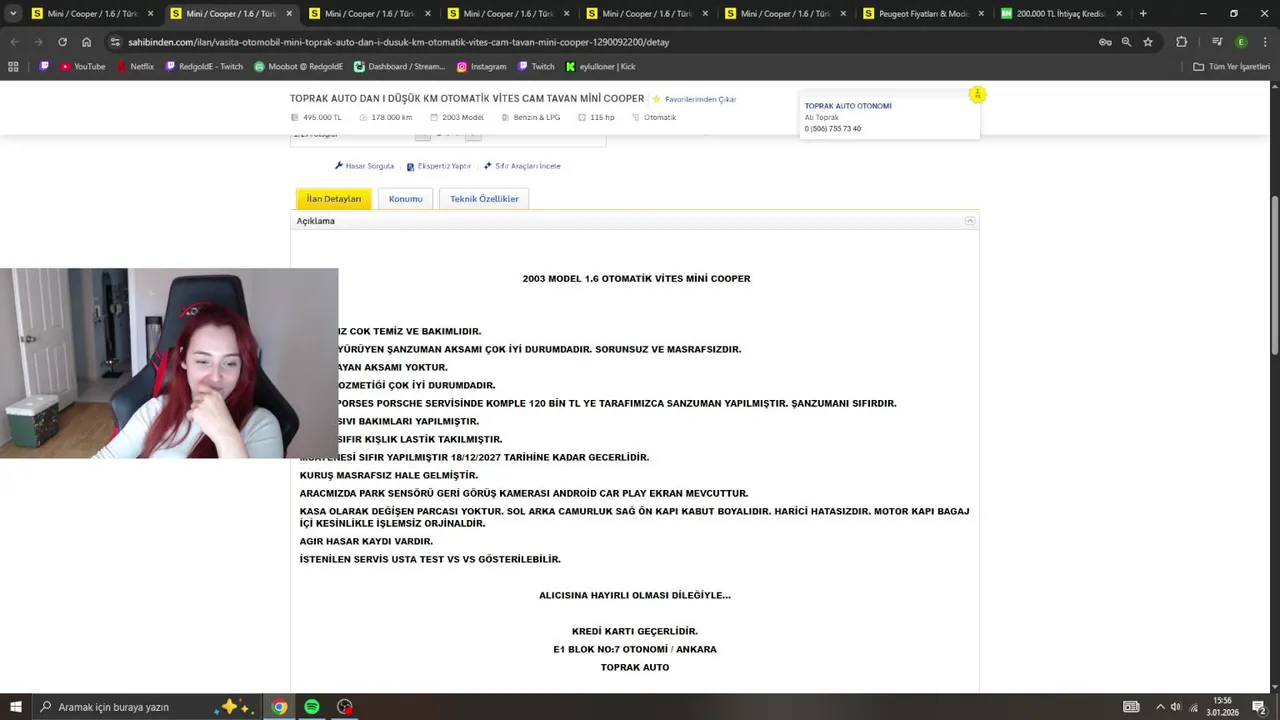Open the YouTube bookmark

[x=82, y=67]
